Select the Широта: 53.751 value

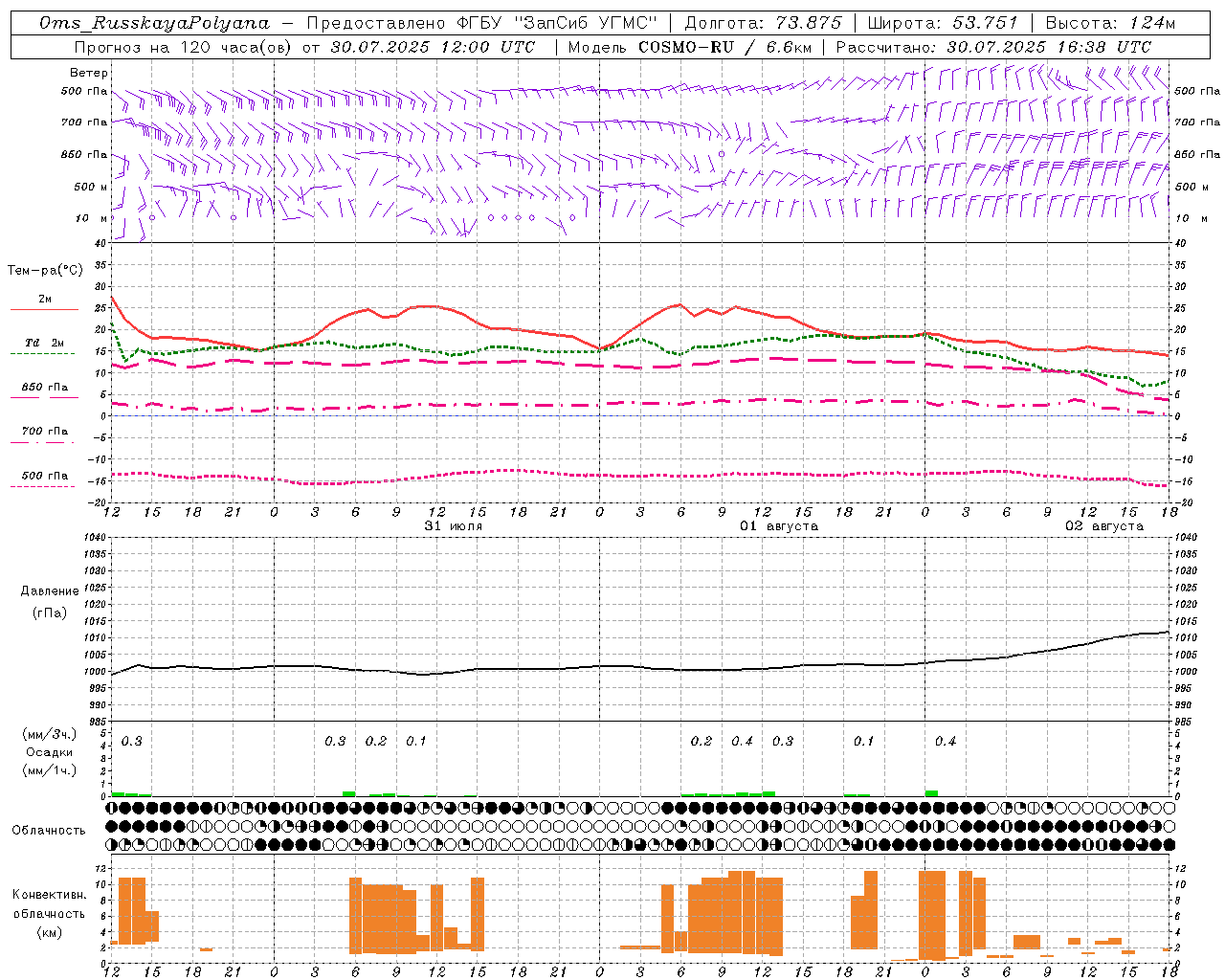click(943, 23)
